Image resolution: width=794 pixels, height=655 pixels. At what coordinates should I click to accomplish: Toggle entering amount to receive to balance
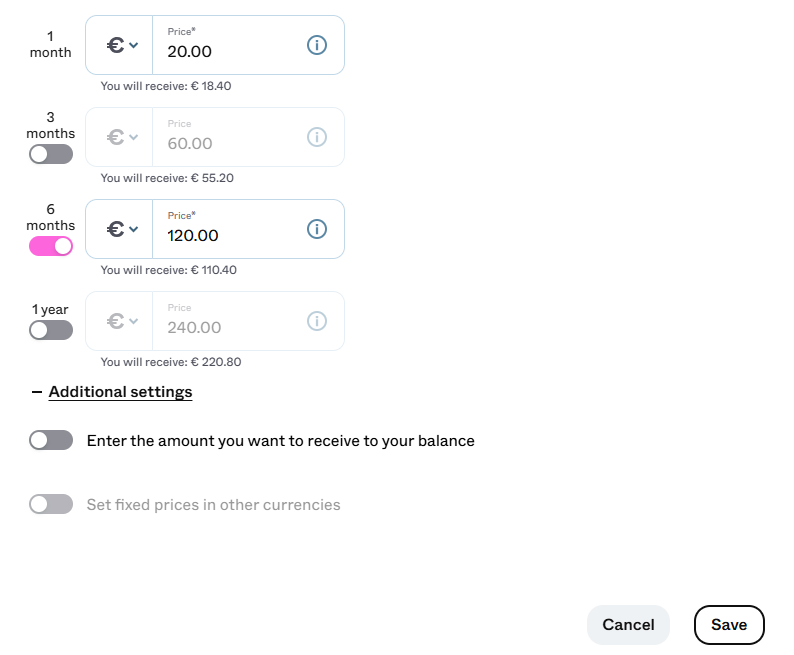point(51,440)
